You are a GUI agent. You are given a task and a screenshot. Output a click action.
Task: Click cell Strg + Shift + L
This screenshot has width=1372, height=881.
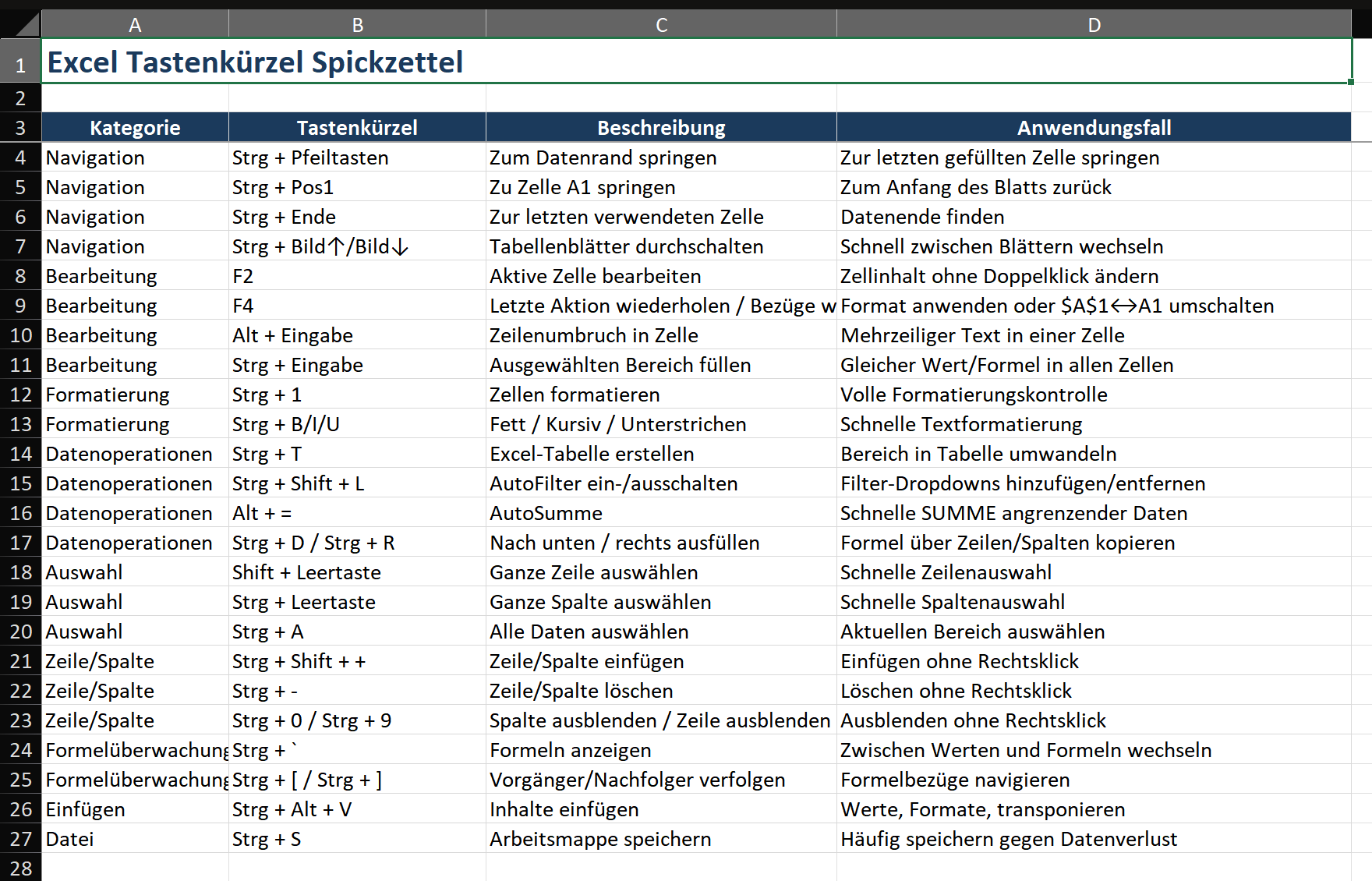click(x=357, y=483)
